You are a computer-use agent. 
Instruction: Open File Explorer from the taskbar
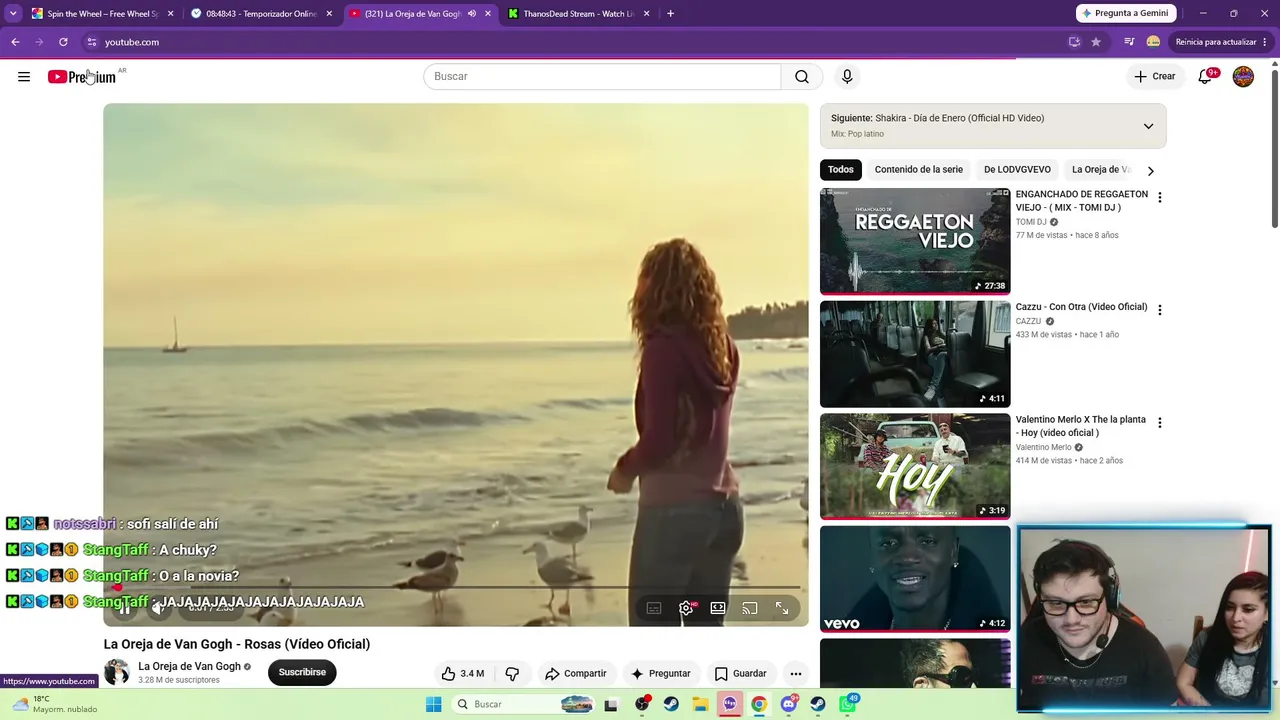pos(700,704)
